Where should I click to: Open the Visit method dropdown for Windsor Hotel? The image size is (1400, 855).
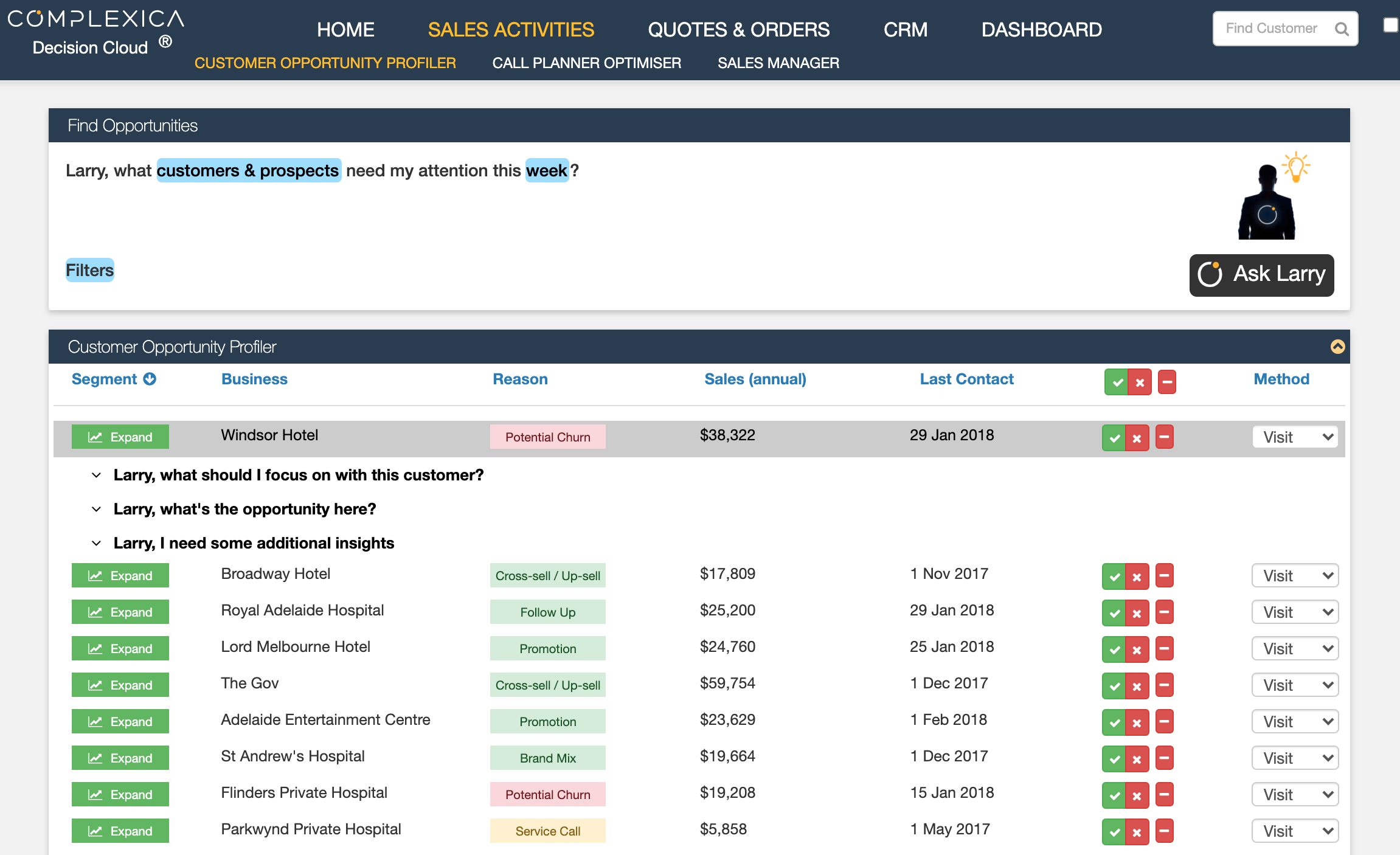tap(1294, 437)
